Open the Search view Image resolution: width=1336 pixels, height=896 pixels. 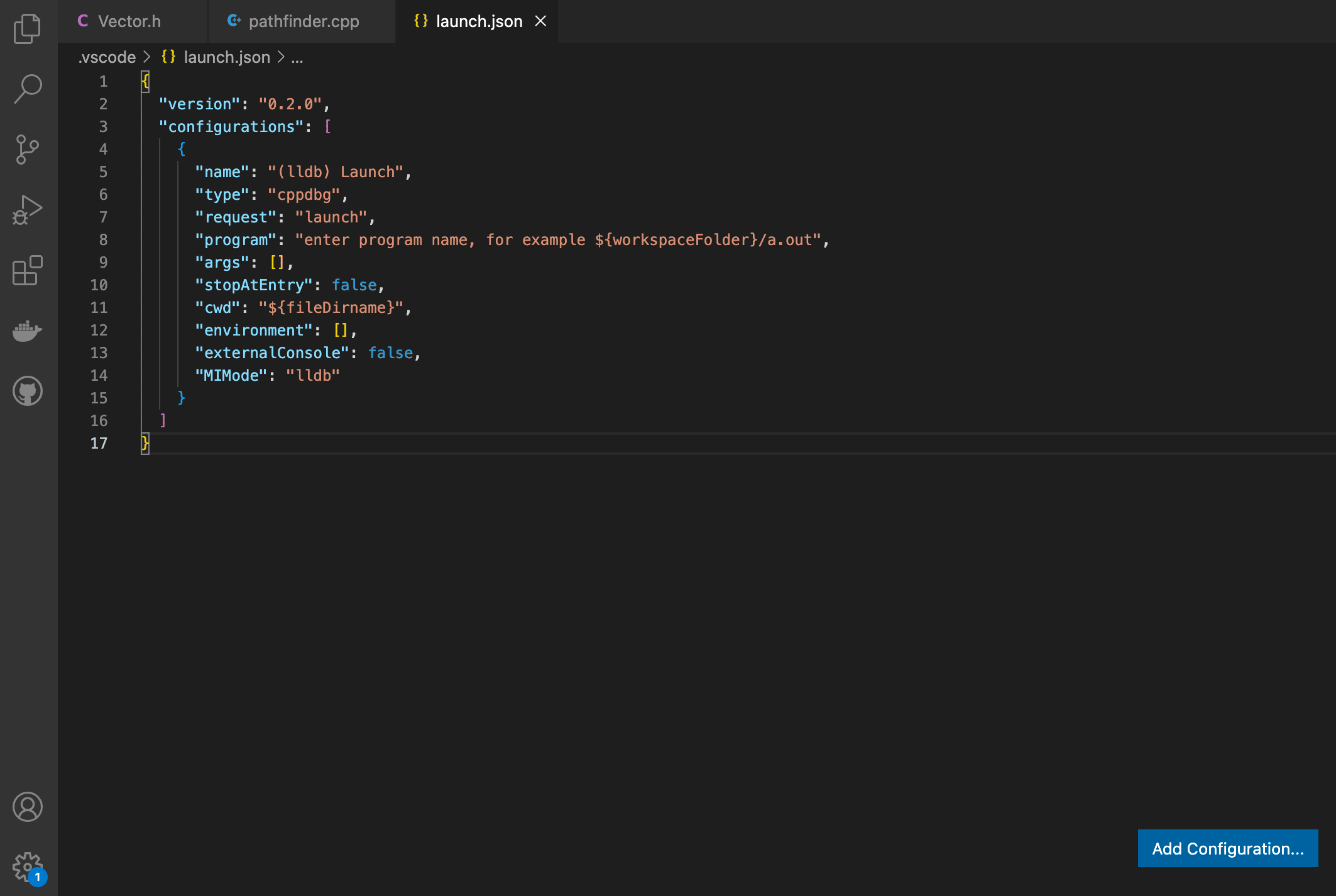[28, 89]
